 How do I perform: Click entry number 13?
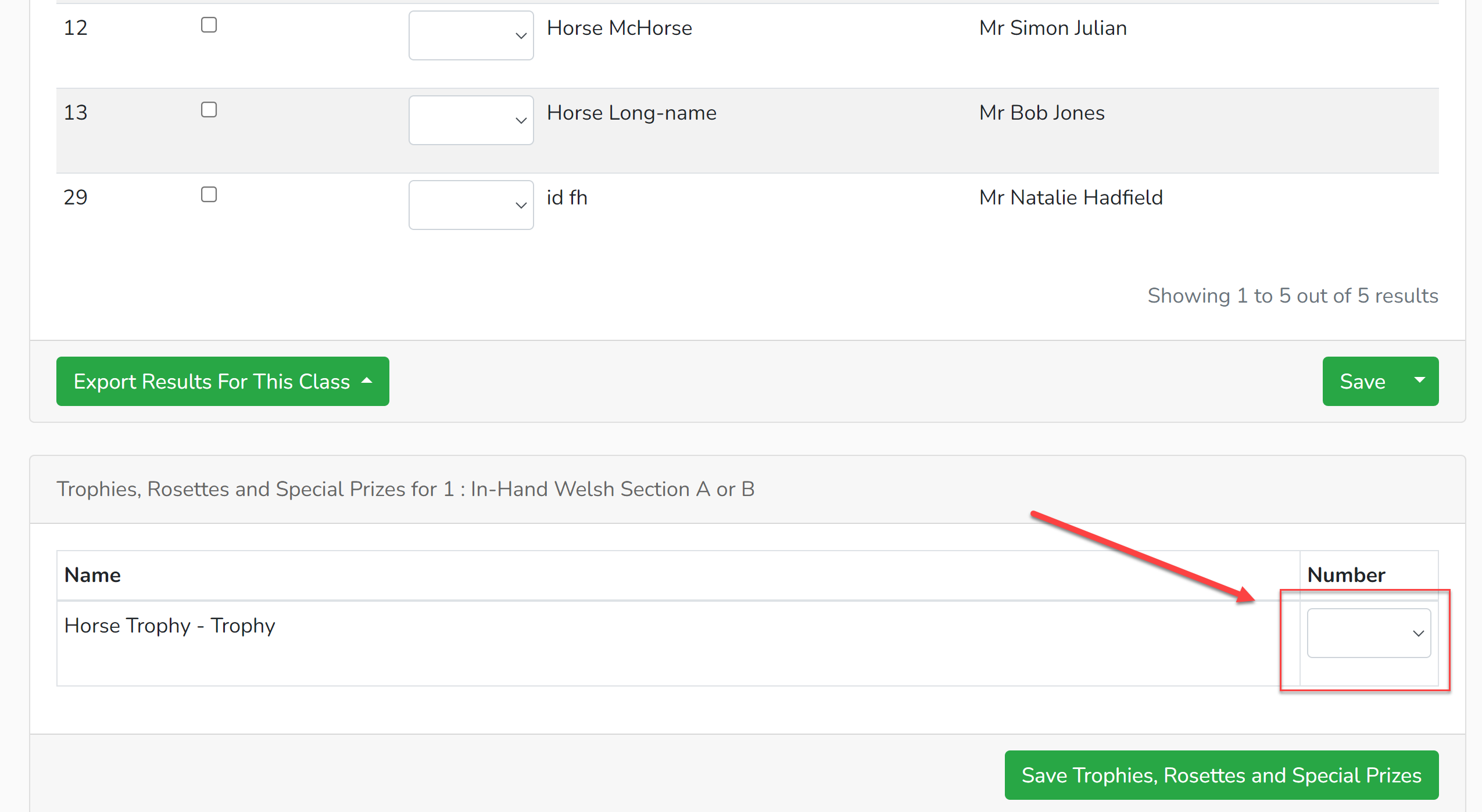click(76, 113)
